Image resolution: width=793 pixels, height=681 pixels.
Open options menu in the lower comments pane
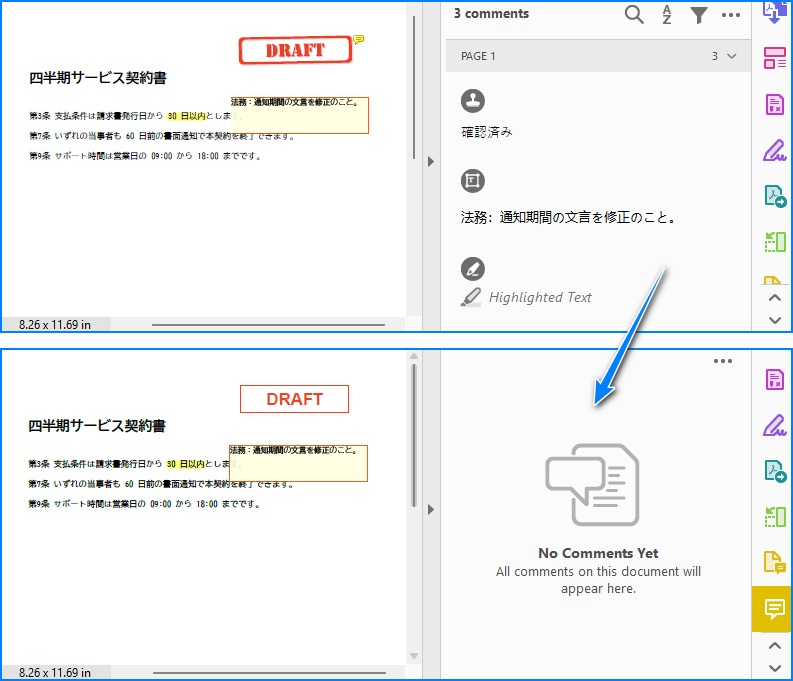pyautogui.click(x=723, y=361)
